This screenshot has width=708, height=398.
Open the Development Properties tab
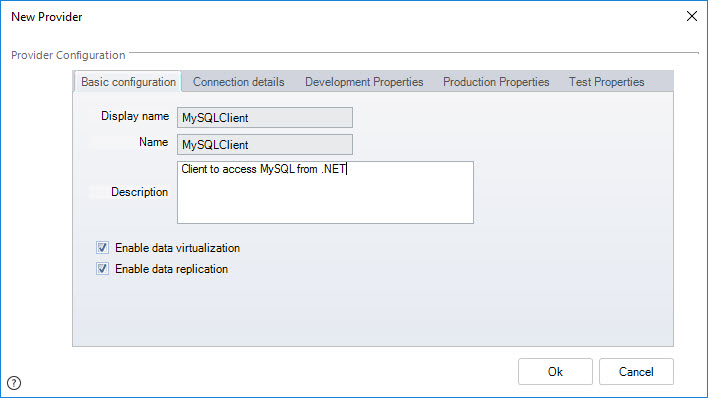pyautogui.click(x=364, y=82)
